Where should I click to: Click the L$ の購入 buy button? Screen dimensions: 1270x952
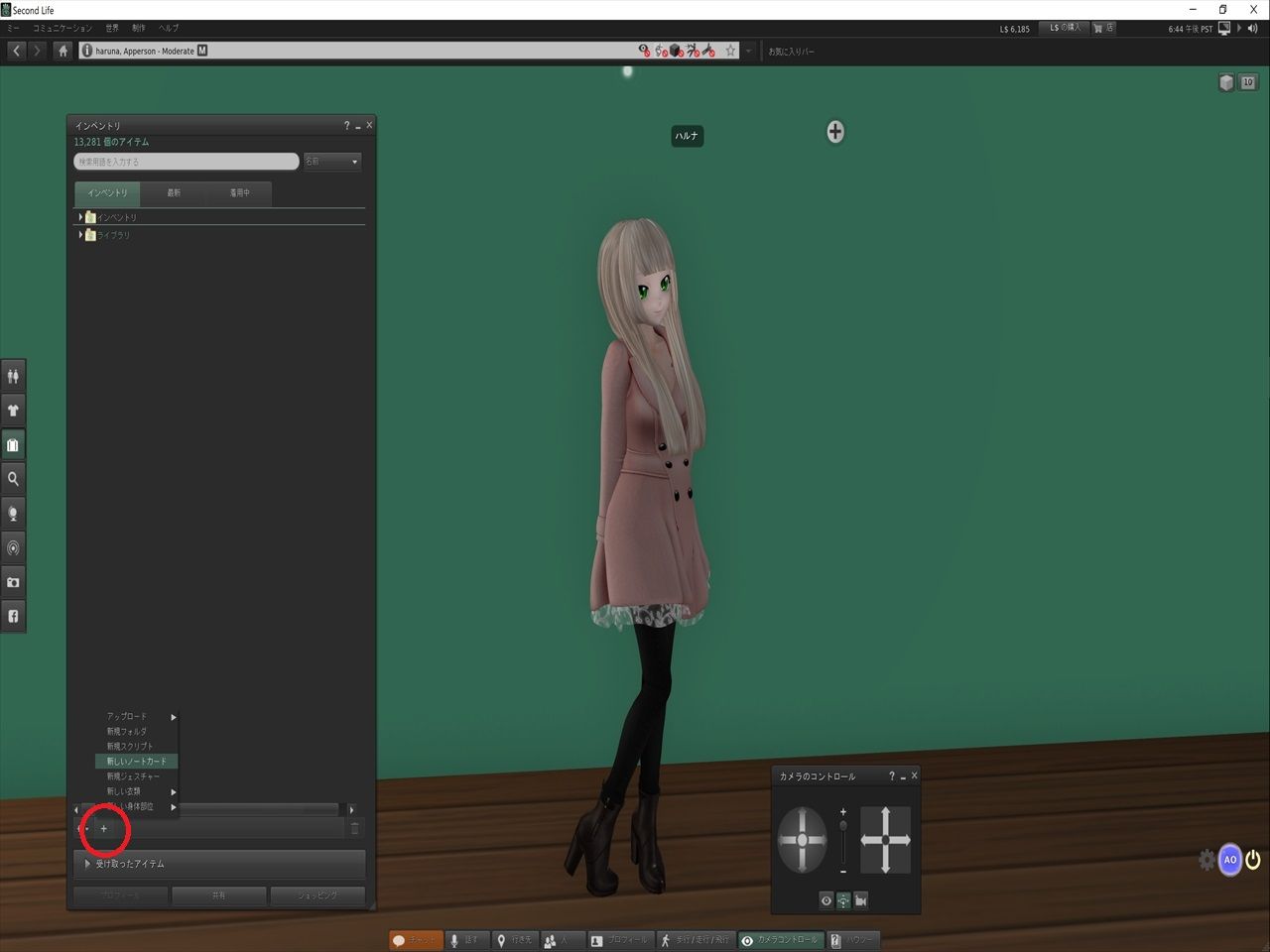click(x=1066, y=28)
